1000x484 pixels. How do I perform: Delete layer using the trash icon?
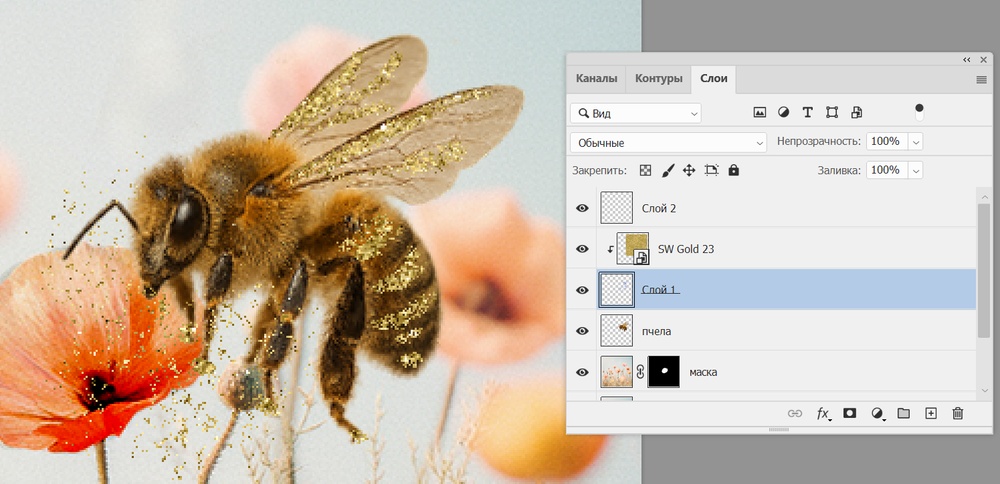point(957,413)
